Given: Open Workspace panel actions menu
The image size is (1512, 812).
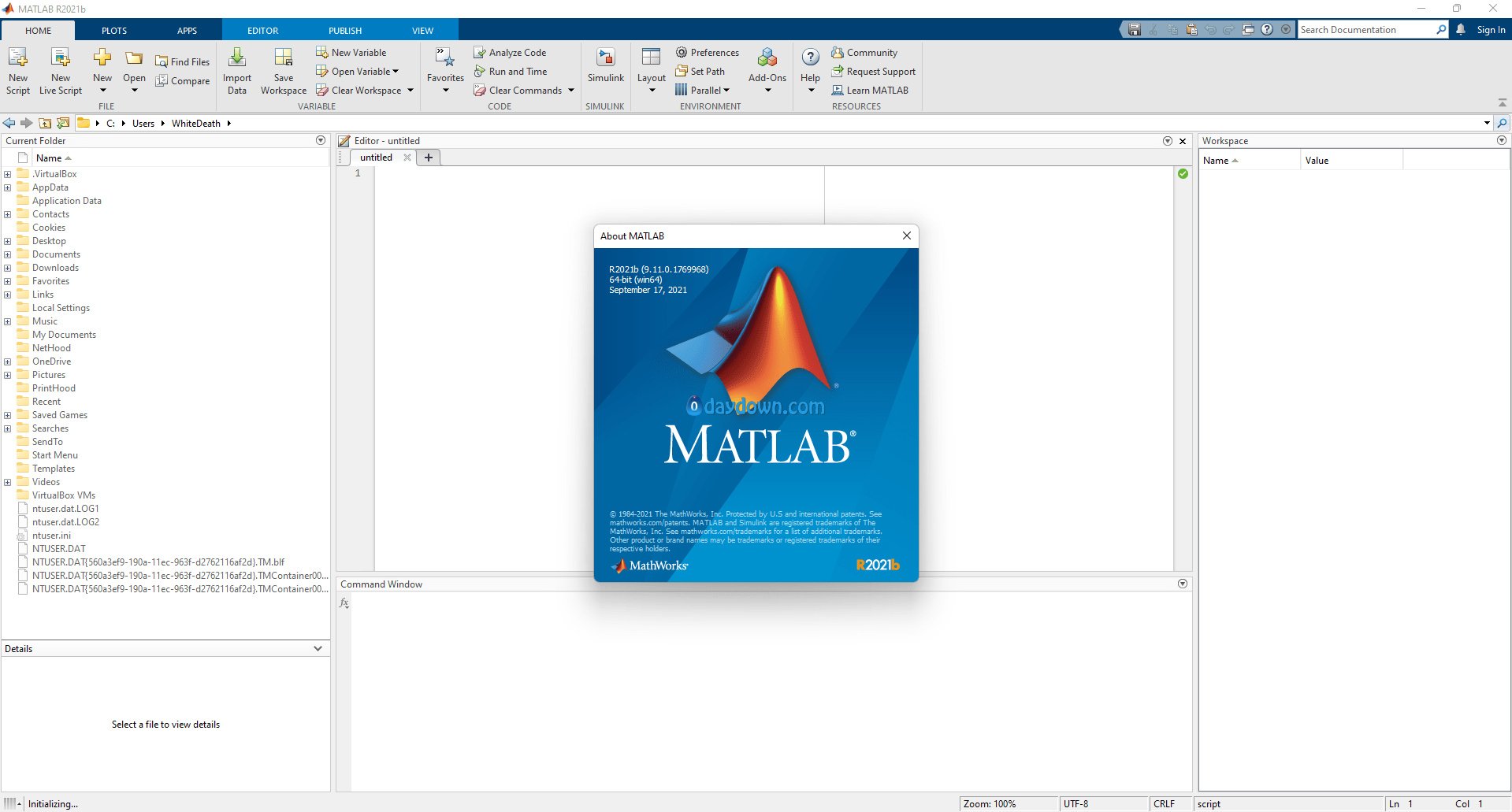Looking at the screenshot, I should pos(1502,141).
